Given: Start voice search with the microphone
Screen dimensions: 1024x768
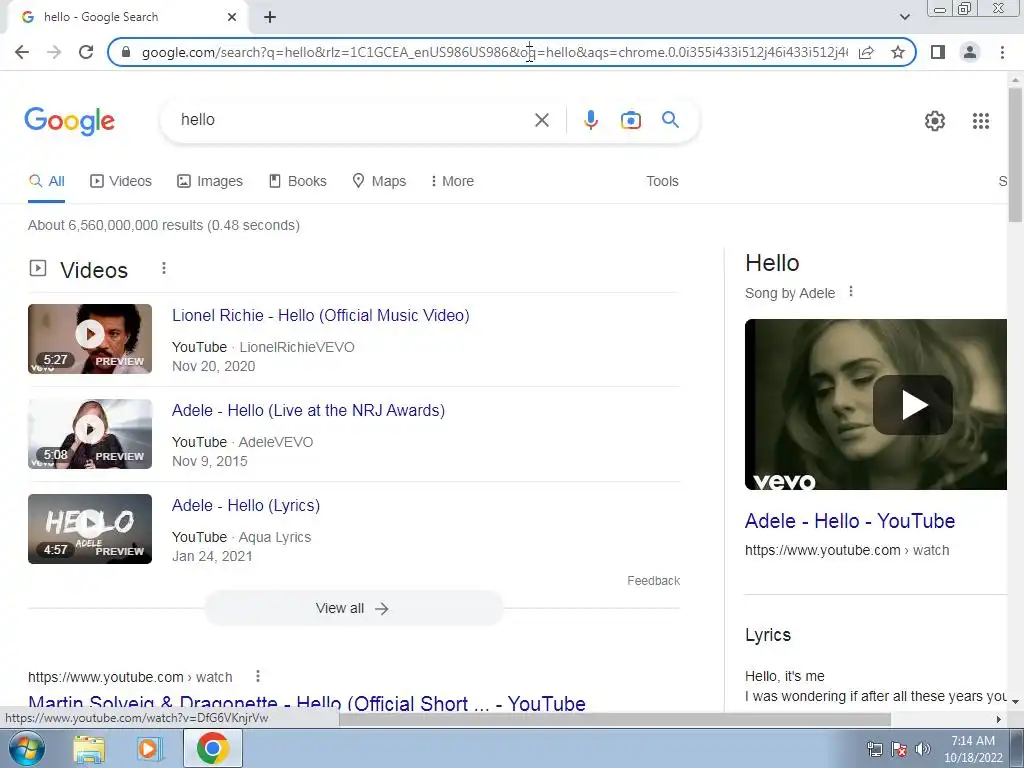Looking at the screenshot, I should pyautogui.click(x=591, y=120).
